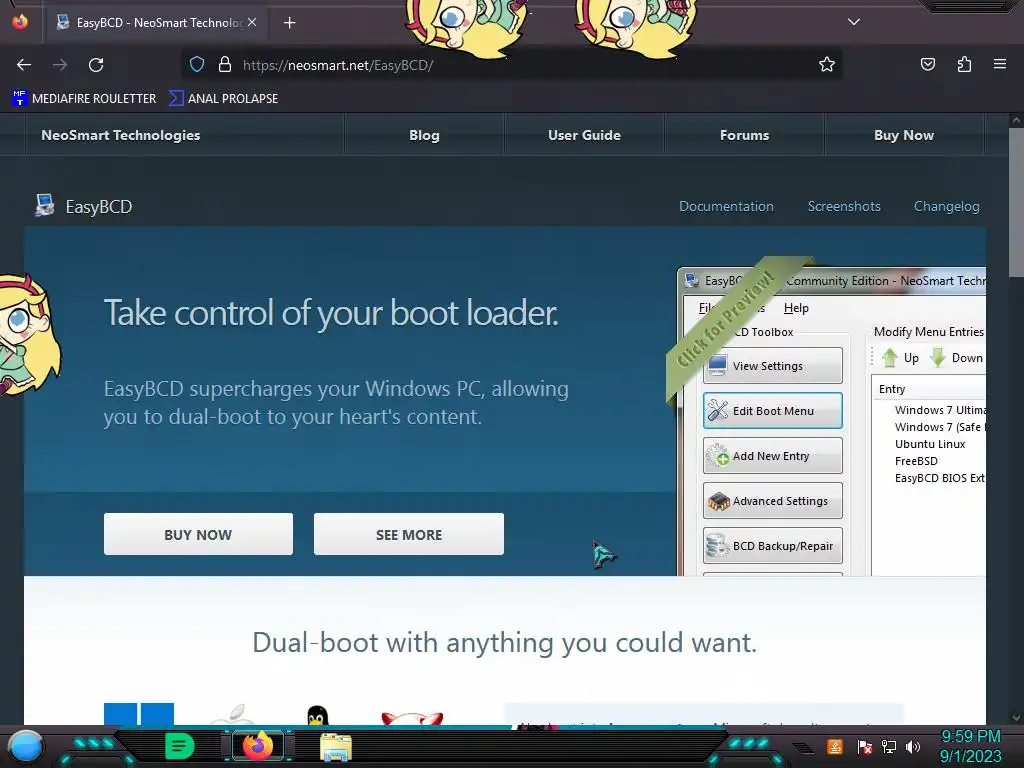Click the page vertical scrollbar thumb
The height and width of the screenshot is (768, 1024).
pyautogui.click(x=1016, y=202)
